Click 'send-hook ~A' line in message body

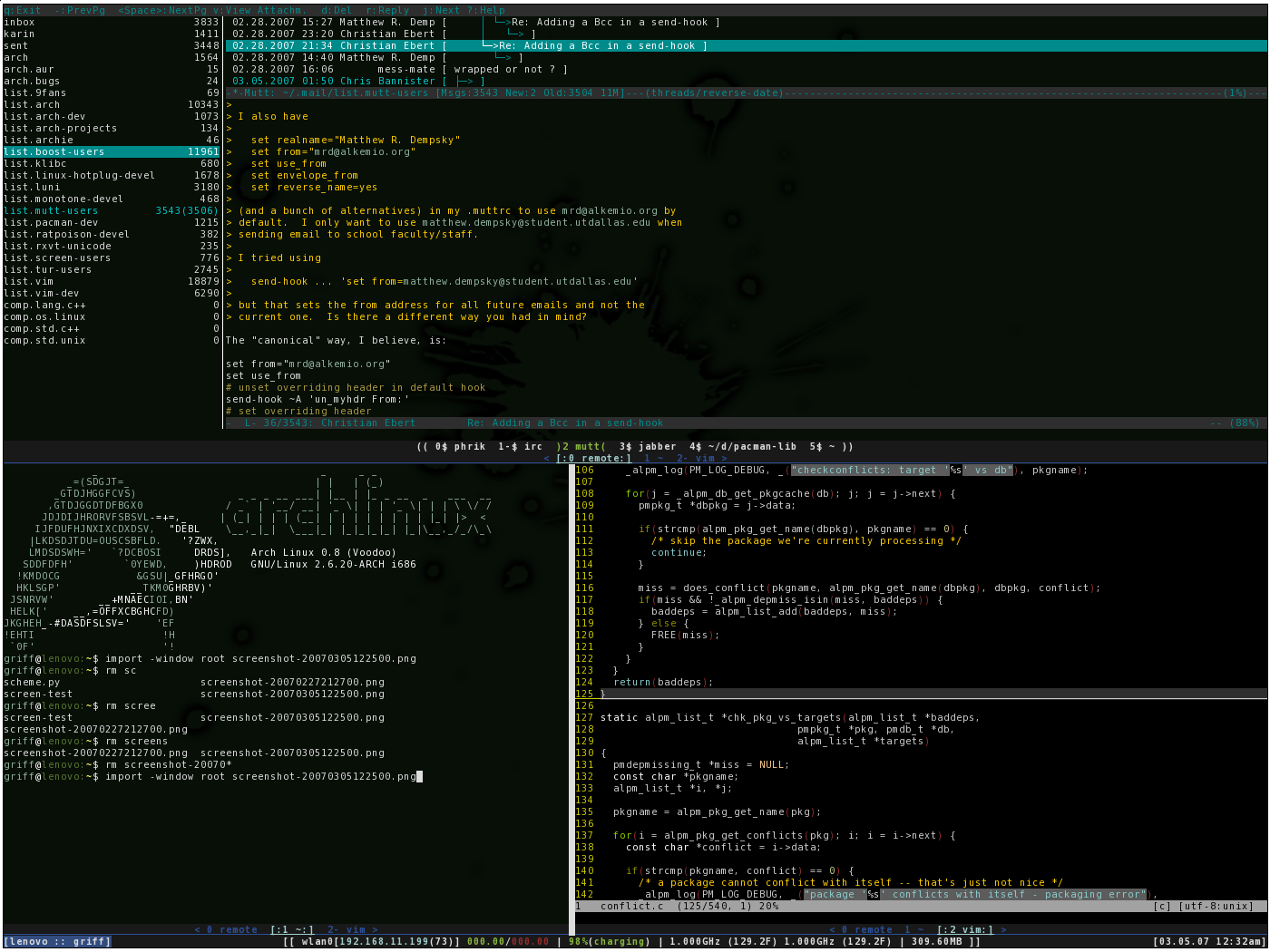coord(317,399)
